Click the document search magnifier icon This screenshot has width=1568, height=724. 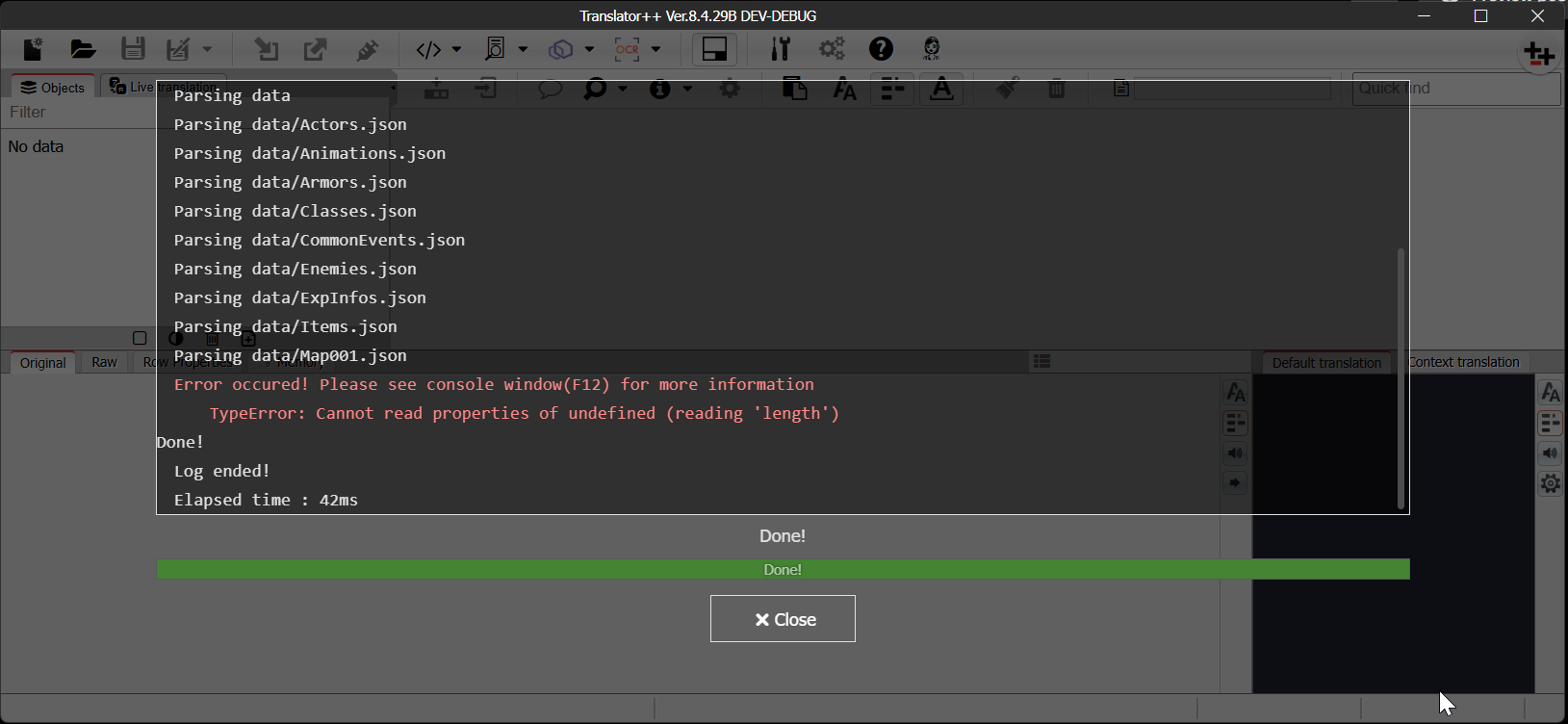(495, 49)
